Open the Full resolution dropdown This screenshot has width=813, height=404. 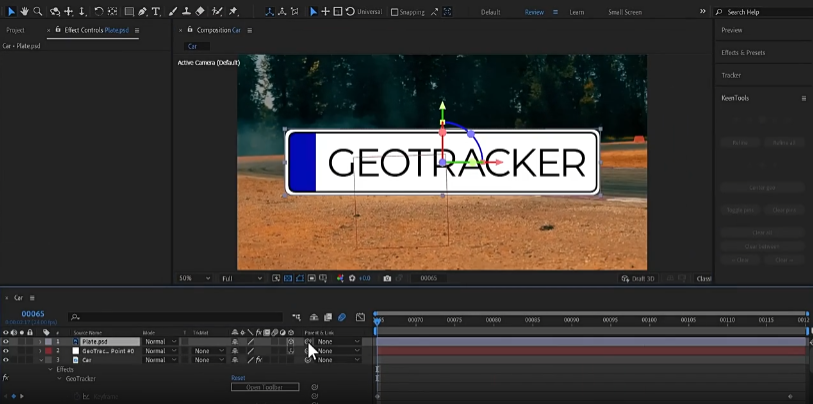(242, 278)
